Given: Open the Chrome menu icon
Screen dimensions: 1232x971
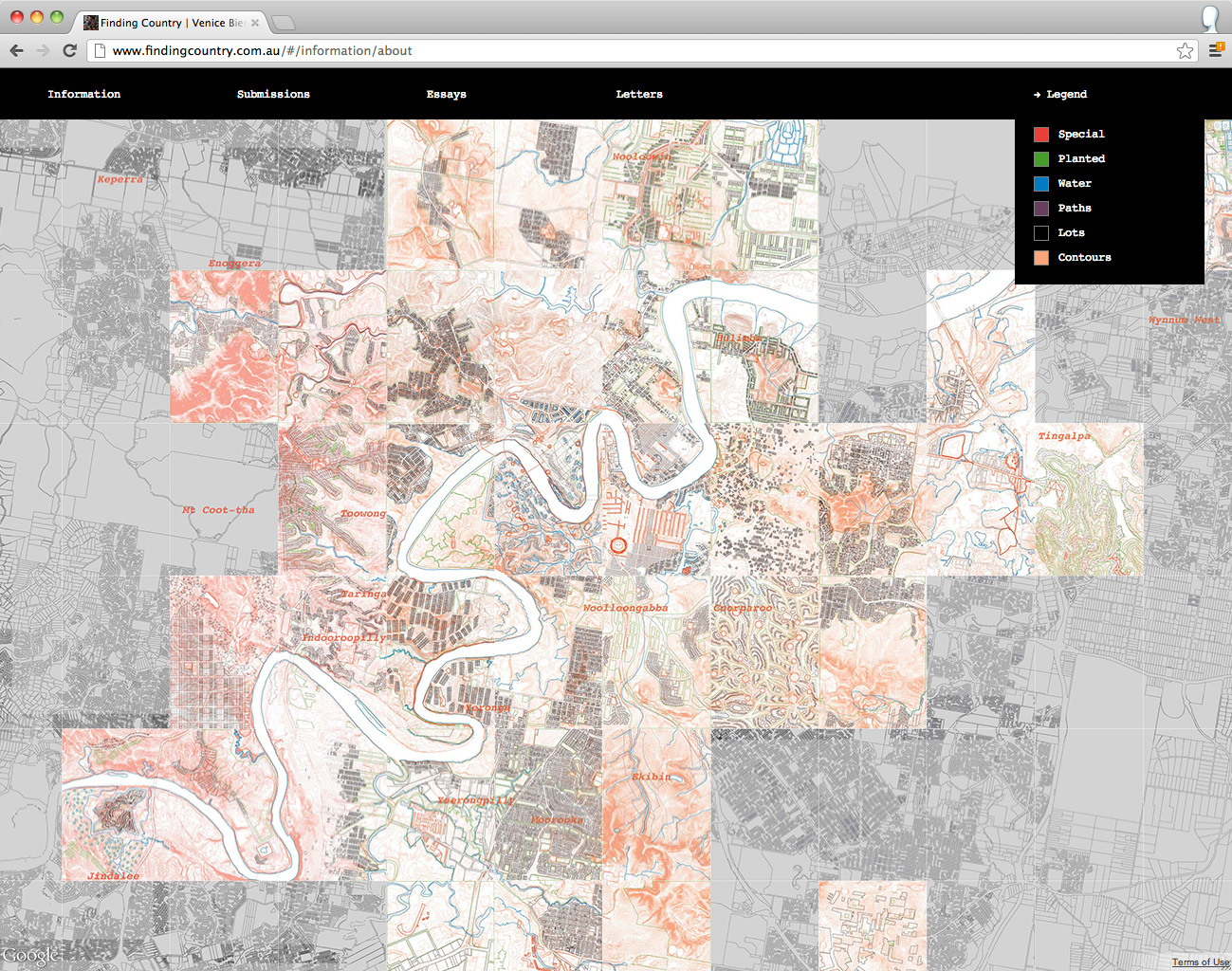Looking at the screenshot, I should (x=1215, y=50).
